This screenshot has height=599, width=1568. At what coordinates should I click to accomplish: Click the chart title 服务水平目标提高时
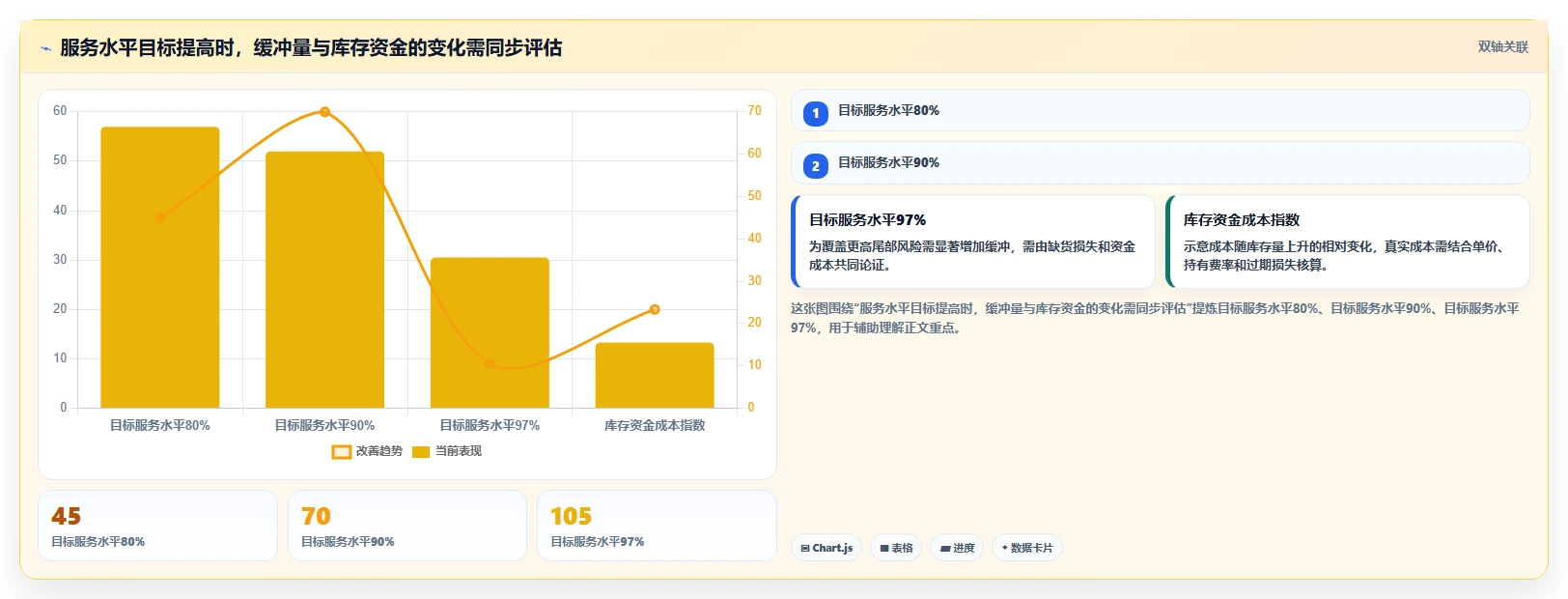311,47
